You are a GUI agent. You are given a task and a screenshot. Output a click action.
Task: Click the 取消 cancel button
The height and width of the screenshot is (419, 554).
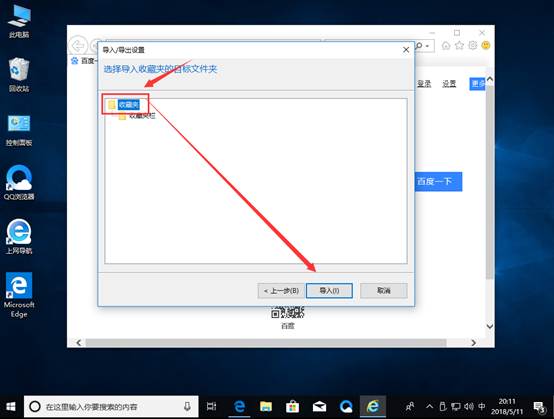(x=384, y=291)
